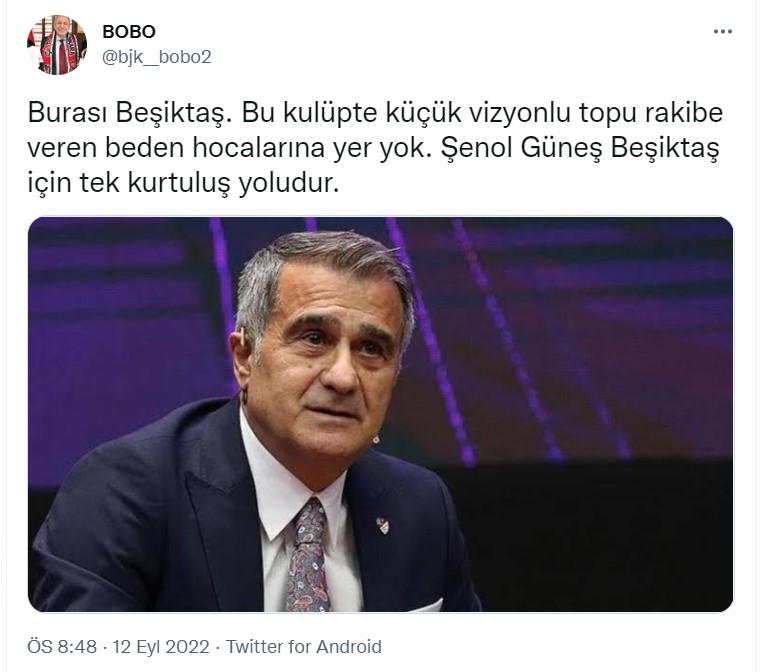Image resolution: width=776 pixels, height=672 pixels.
Task: Click the line 'için tek kurtuluş yoludur.'
Action: pyautogui.click(x=183, y=183)
